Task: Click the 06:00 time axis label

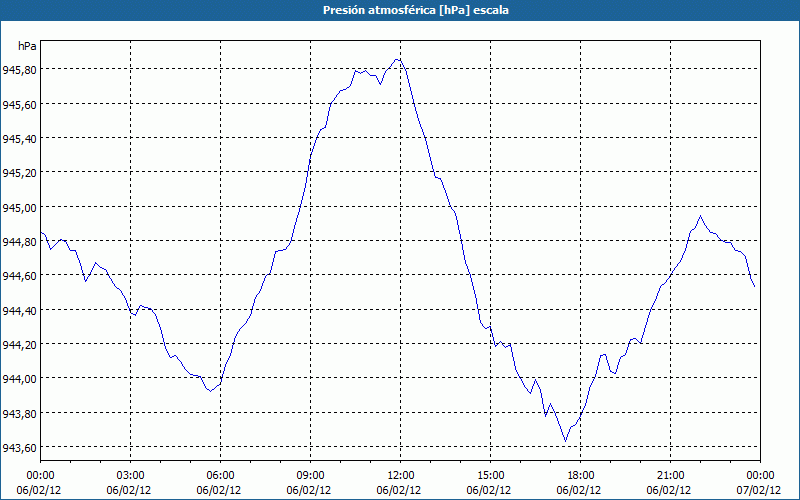Action: (x=220, y=476)
